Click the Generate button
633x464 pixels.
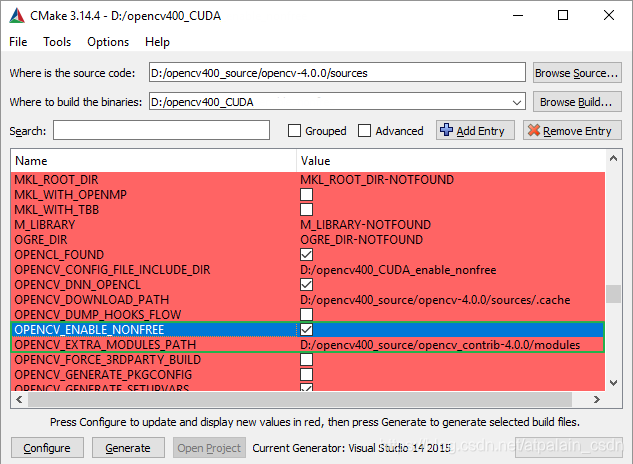[128, 448]
